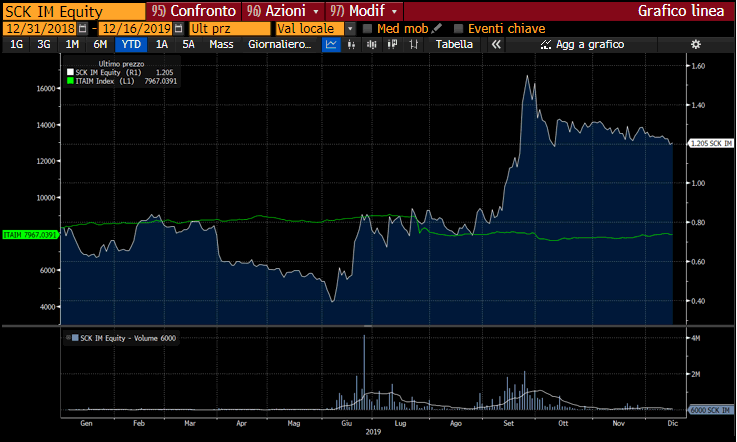Click the Dic month axis label

[x=673, y=423]
